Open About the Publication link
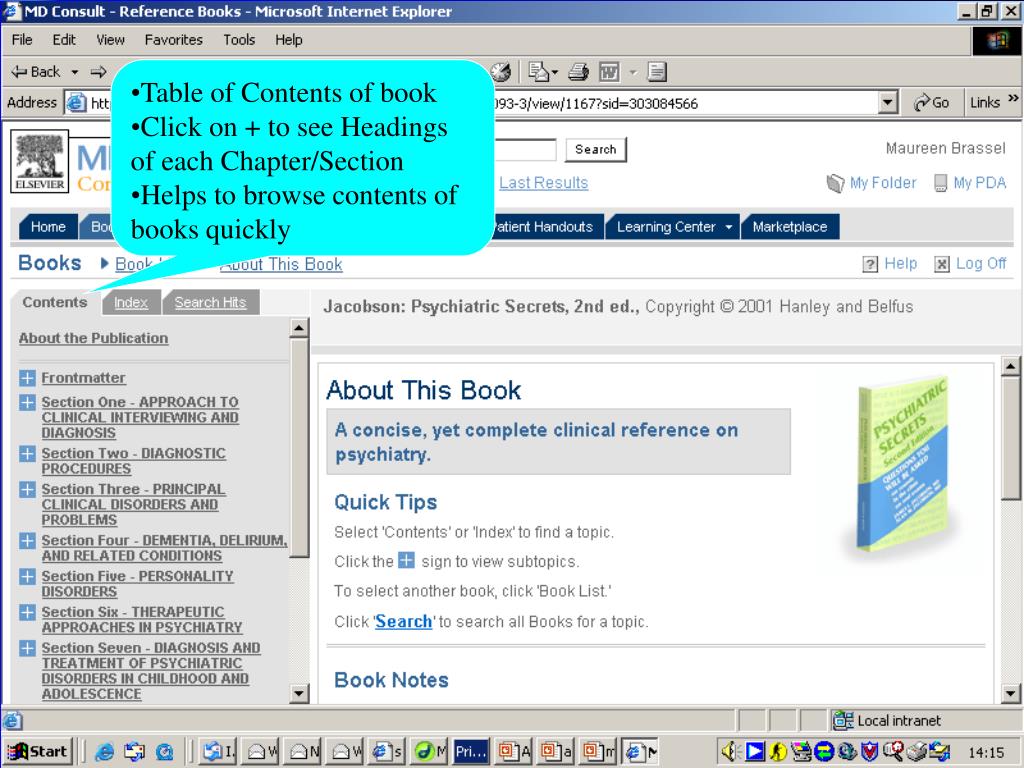Viewport: 1024px width, 768px height. point(93,338)
